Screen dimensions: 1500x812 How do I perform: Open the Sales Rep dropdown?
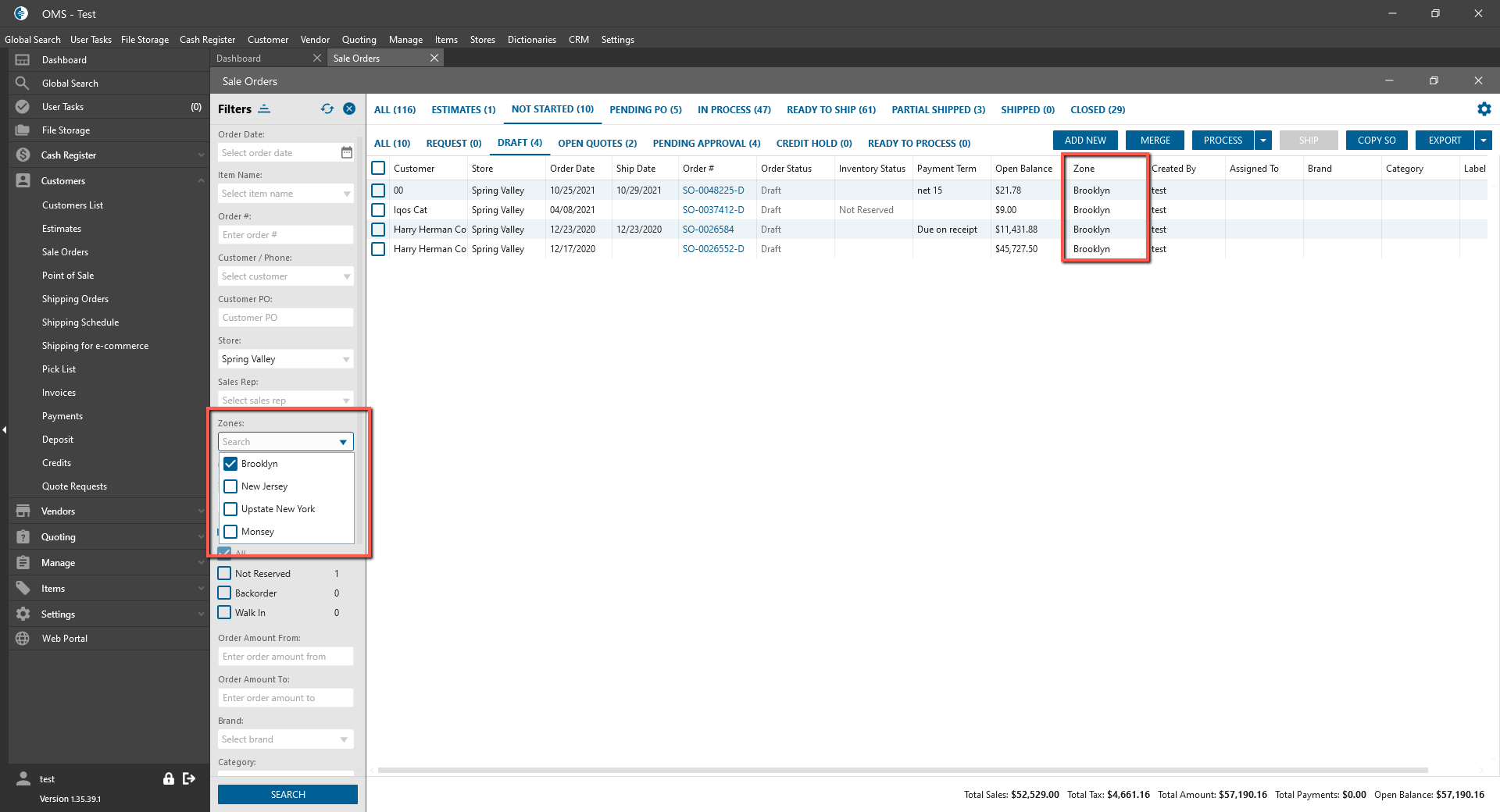pos(347,401)
